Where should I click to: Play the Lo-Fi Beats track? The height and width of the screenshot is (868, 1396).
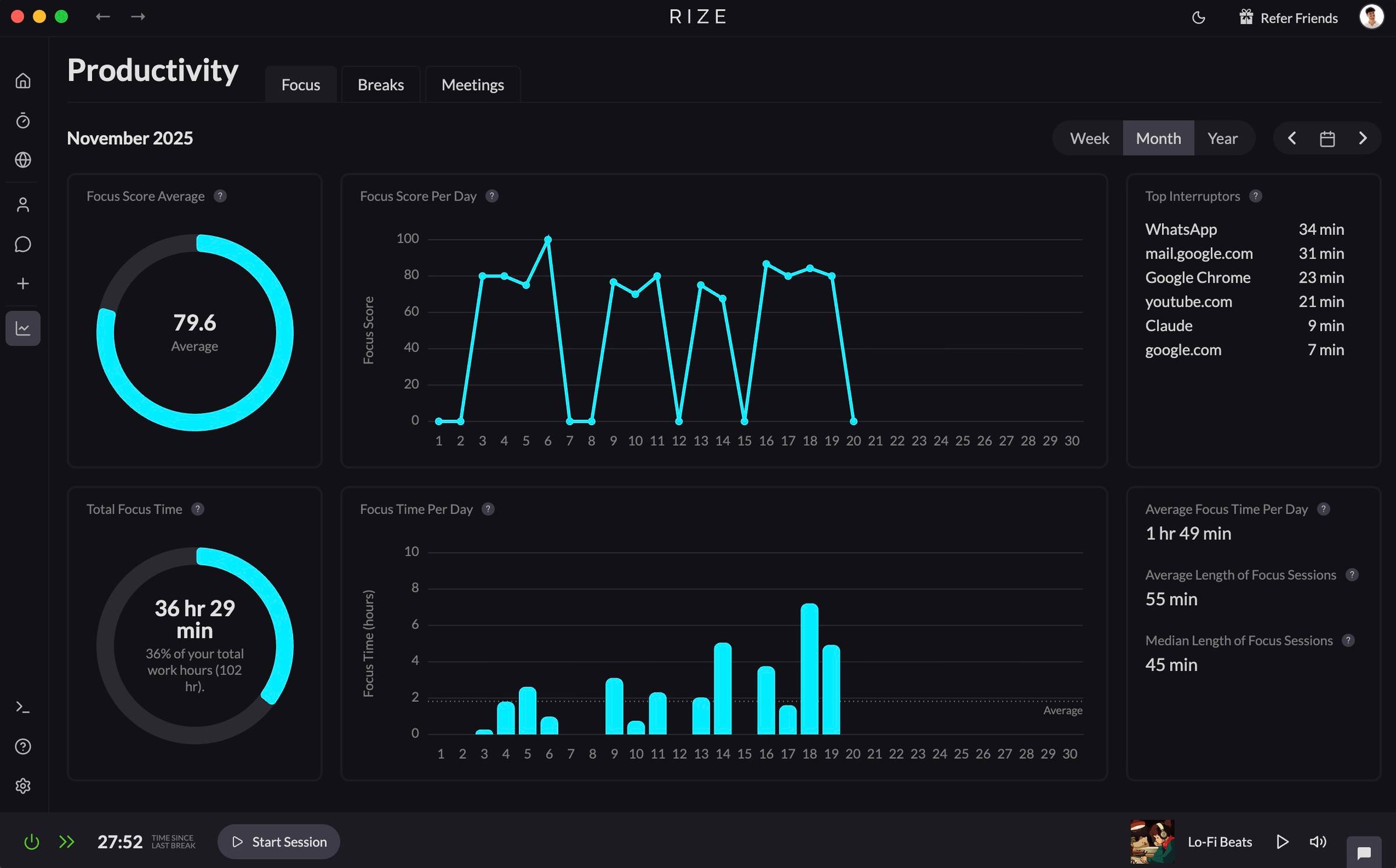1282,841
